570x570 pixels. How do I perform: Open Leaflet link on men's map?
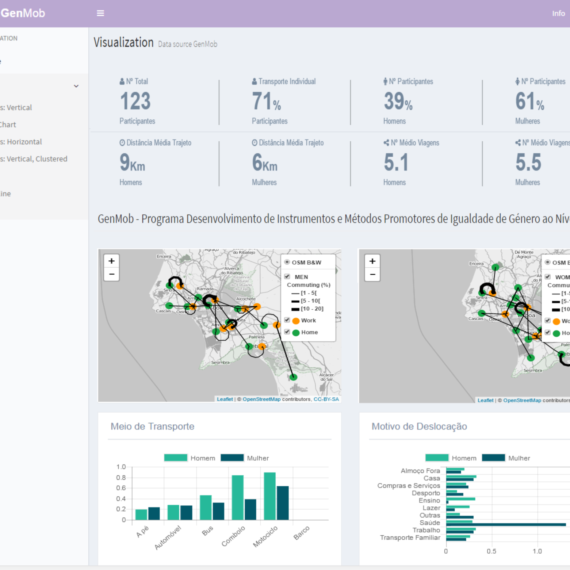click(x=225, y=399)
